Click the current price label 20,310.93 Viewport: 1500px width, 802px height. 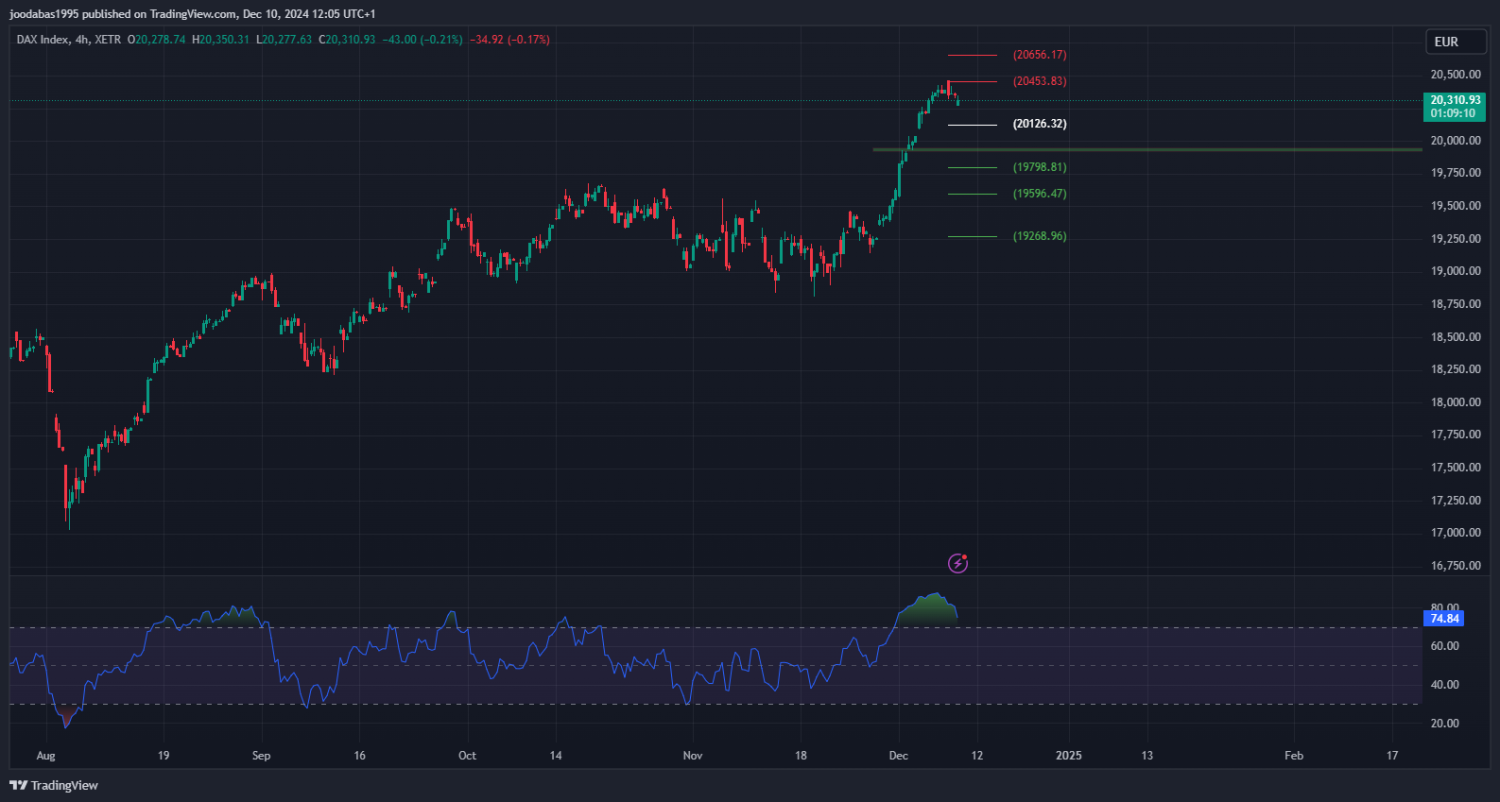click(x=1455, y=100)
